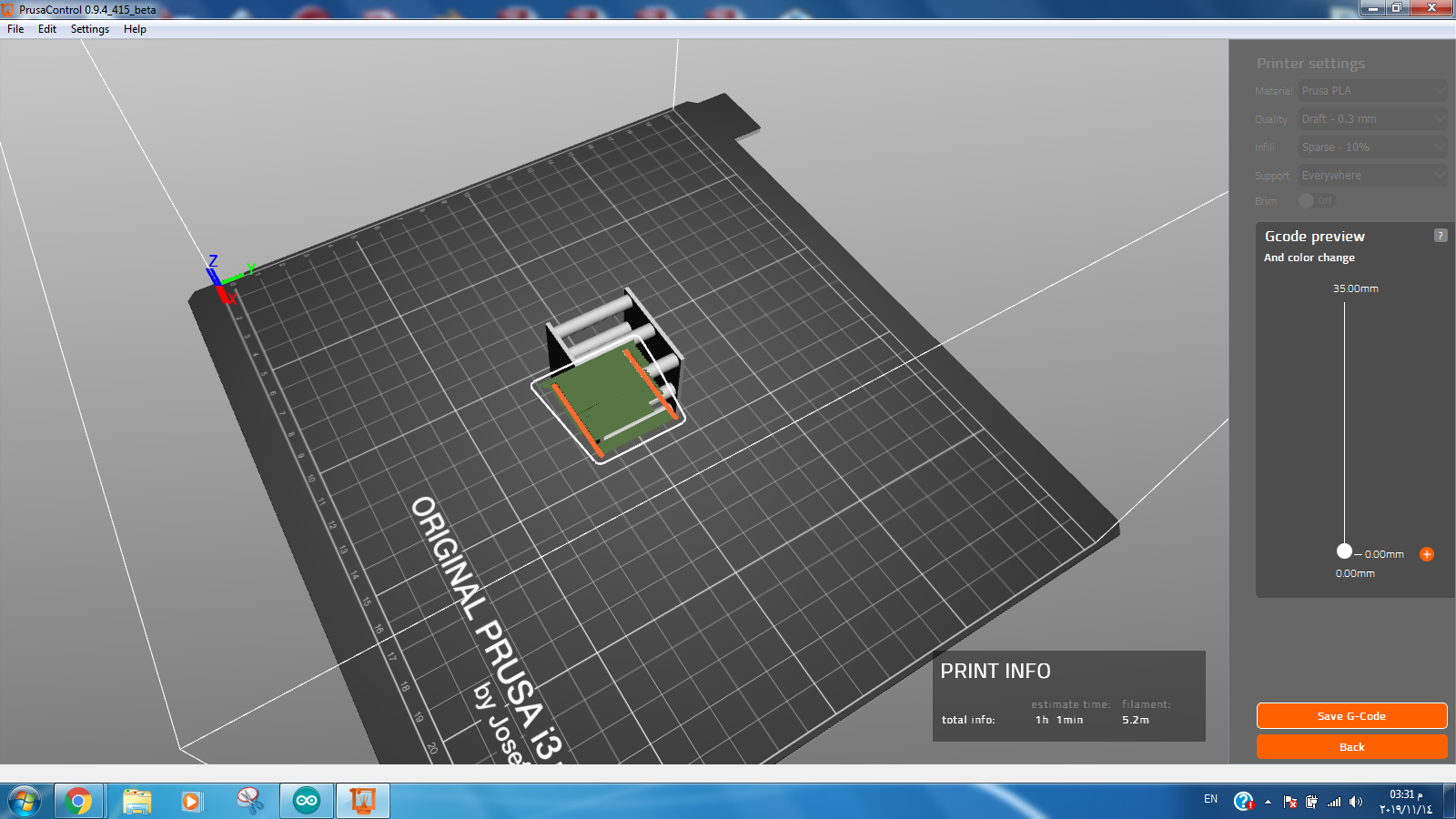This screenshot has height=819, width=1456.
Task: Open the Help menu
Action: coord(135,29)
